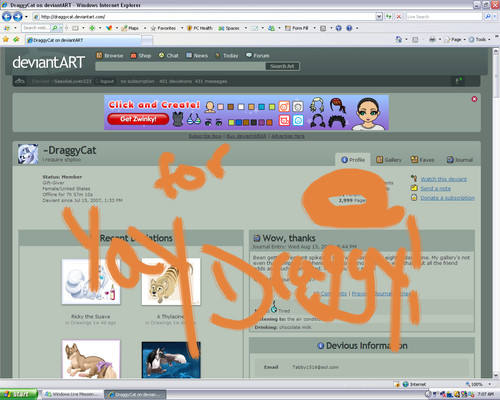
Task: Click the Favorites button in the MSN toolbar
Action: click(x=163, y=28)
